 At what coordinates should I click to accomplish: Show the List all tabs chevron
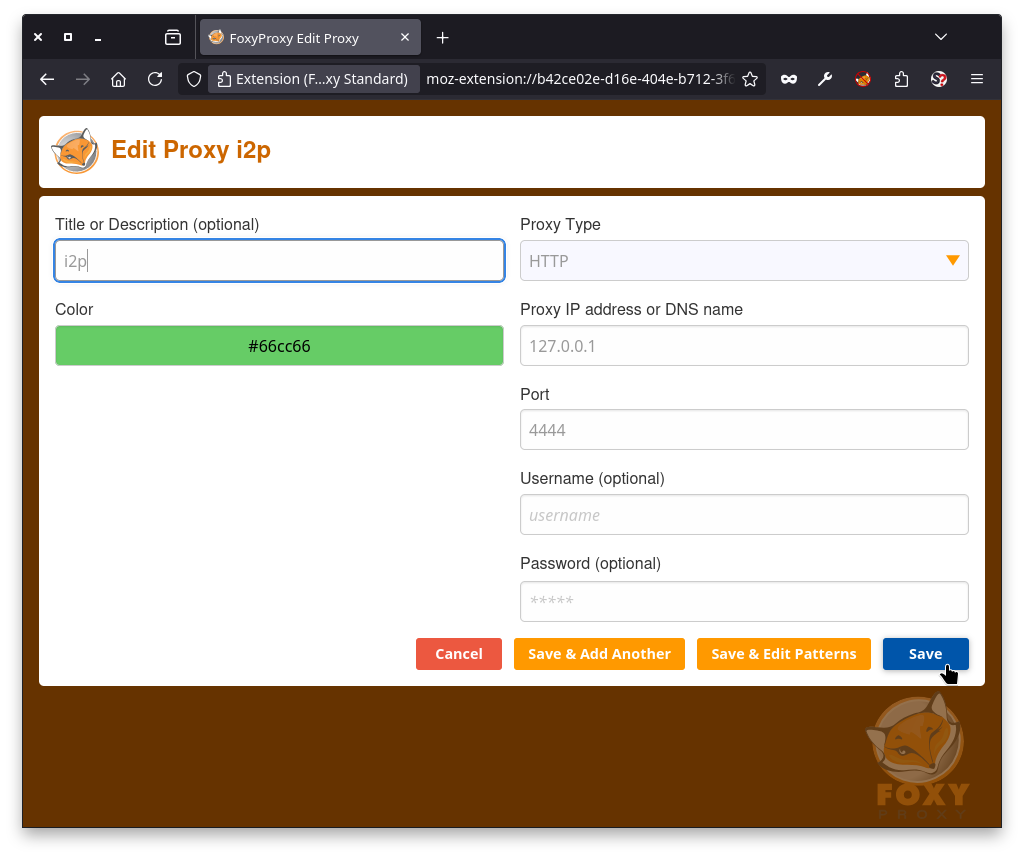[x=940, y=37]
